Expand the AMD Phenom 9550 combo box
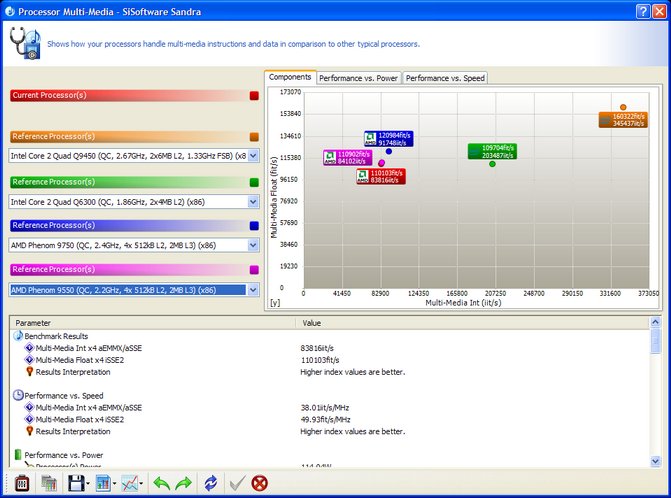 click(253, 290)
